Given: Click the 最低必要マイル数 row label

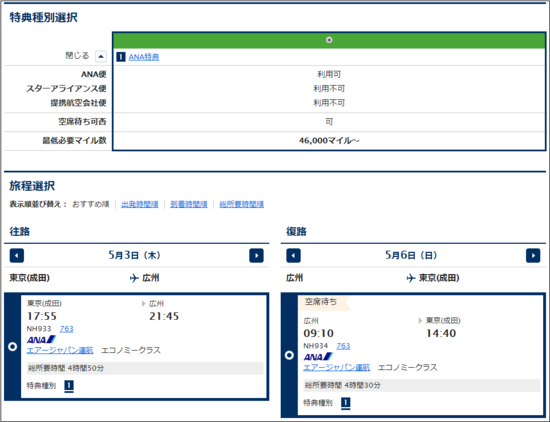Looking at the screenshot, I should [x=74, y=141].
